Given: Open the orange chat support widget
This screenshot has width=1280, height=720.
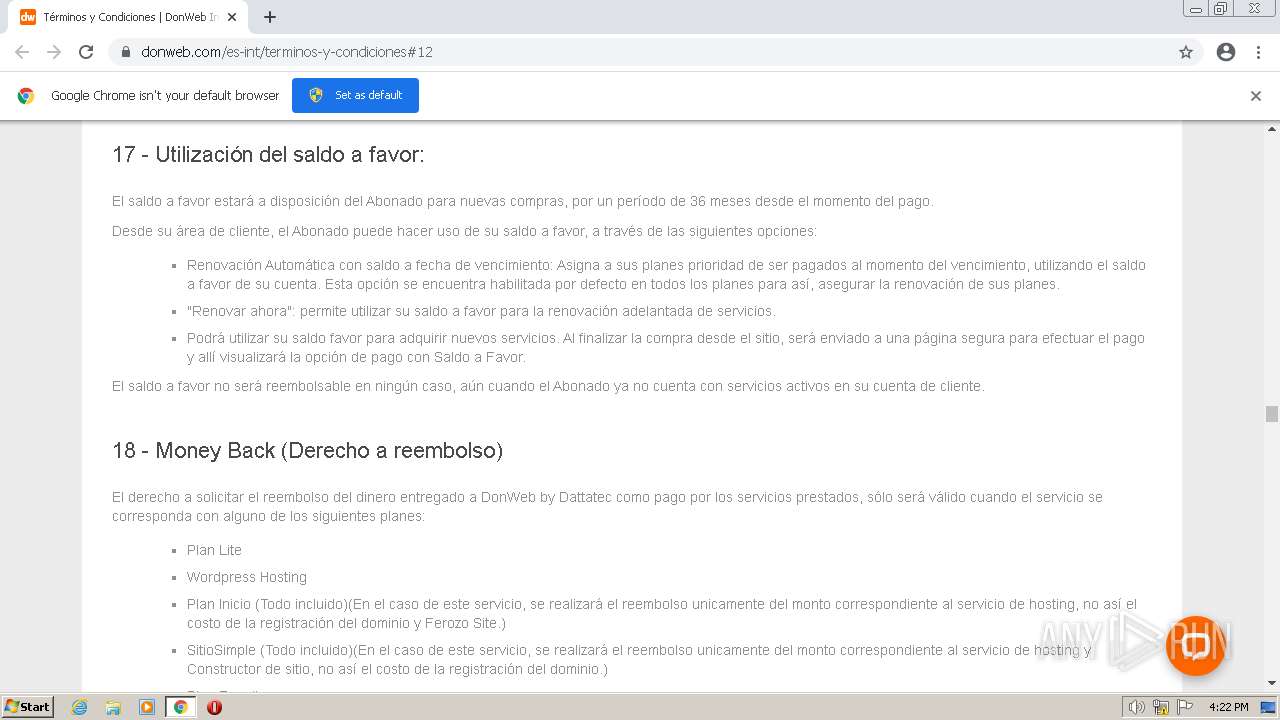Looking at the screenshot, I should click(x=1195, y=645).
